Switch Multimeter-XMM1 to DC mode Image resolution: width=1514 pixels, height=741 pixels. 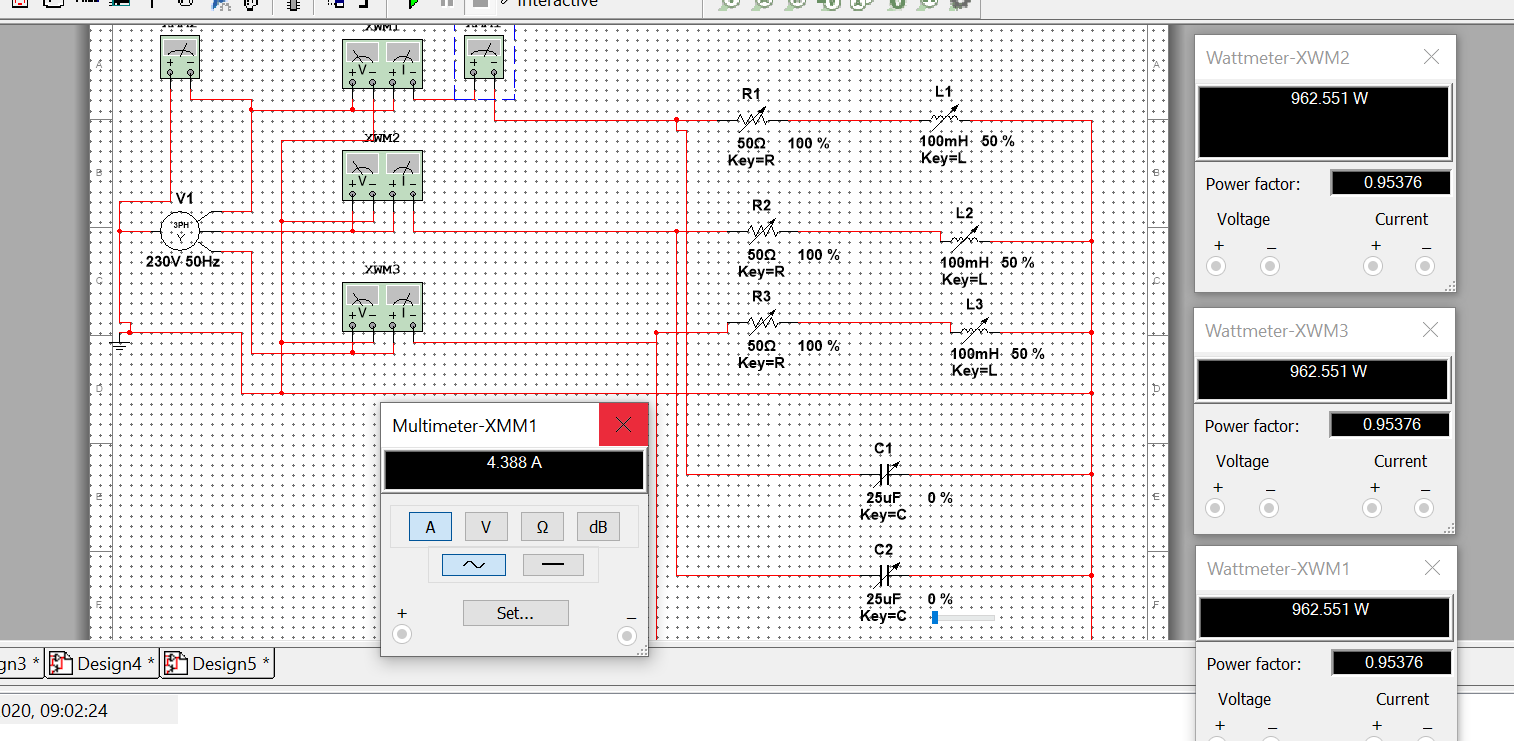[554, 564]
